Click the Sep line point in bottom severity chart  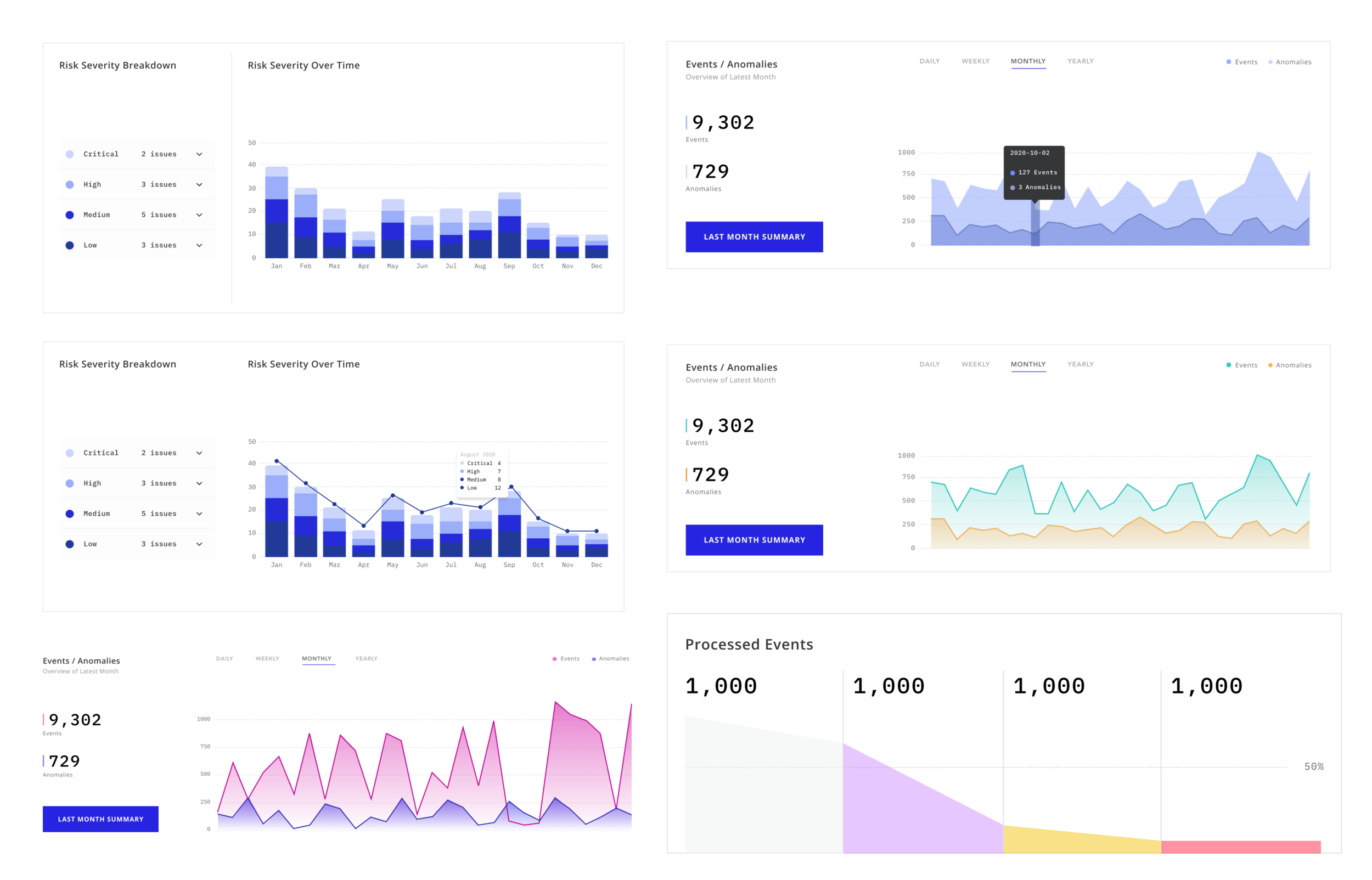(x=511, y=487)
